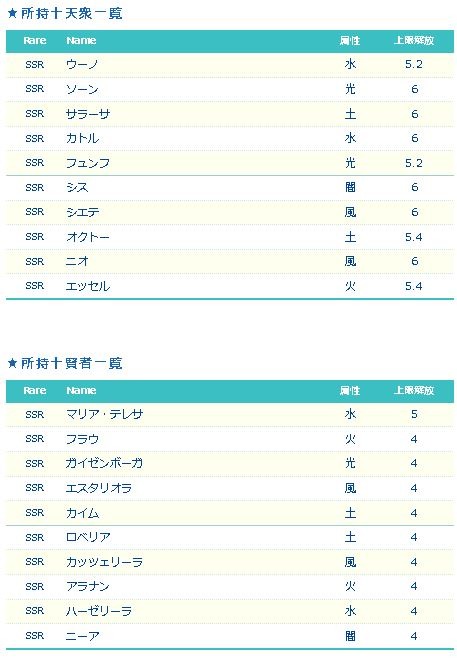This screenshot has width=457, height=661.
Task: Click the ソーン character name
Action: (x=82, y=89)
